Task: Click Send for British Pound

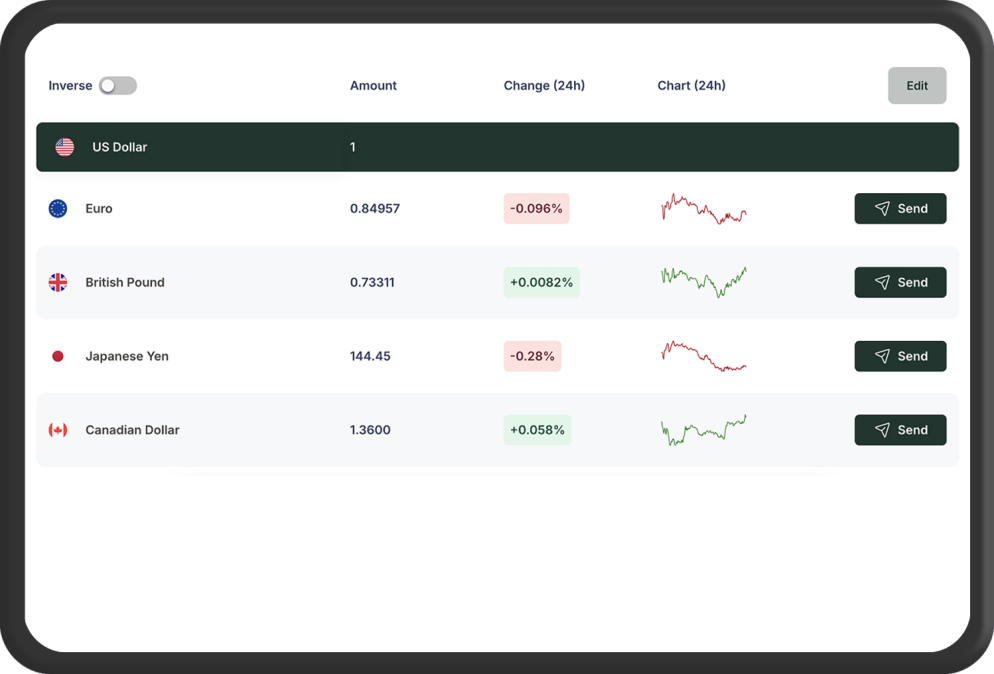Action: pyautogui.click(x=900, y=282)
